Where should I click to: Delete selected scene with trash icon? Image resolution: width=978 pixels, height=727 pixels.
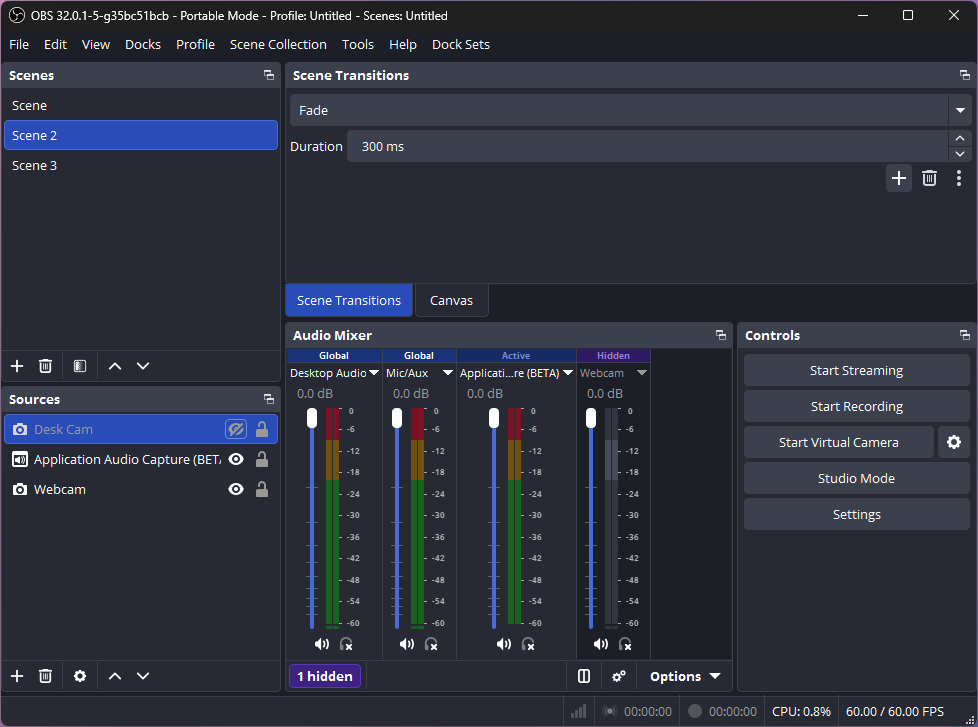point(46,366)
